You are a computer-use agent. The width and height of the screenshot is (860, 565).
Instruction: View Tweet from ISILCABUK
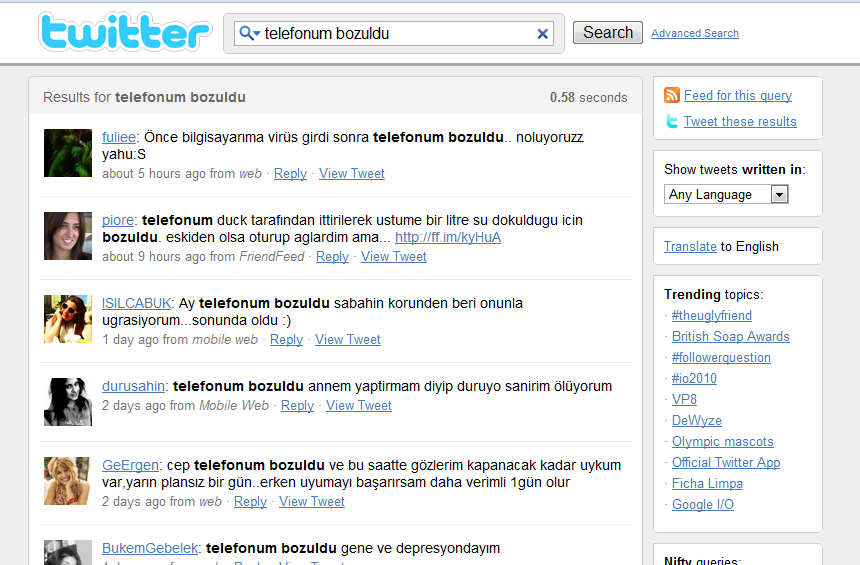(x=347, y=340)
